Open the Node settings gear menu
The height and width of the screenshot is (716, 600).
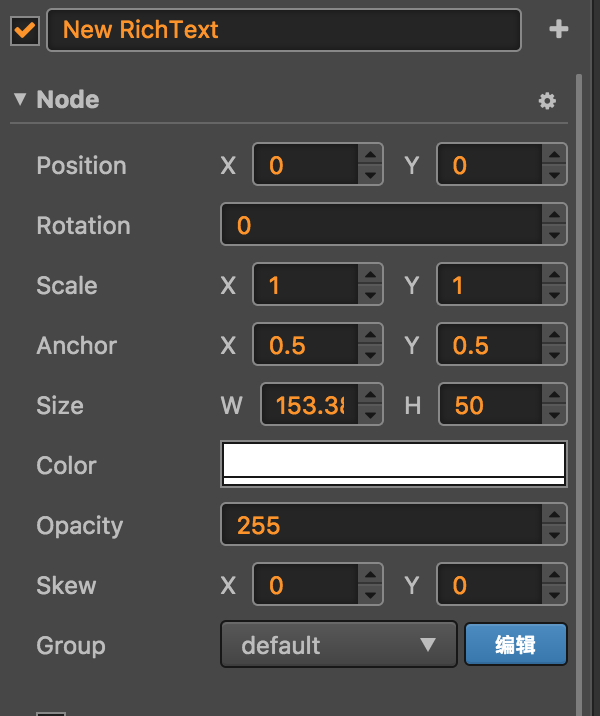(546, 101)
